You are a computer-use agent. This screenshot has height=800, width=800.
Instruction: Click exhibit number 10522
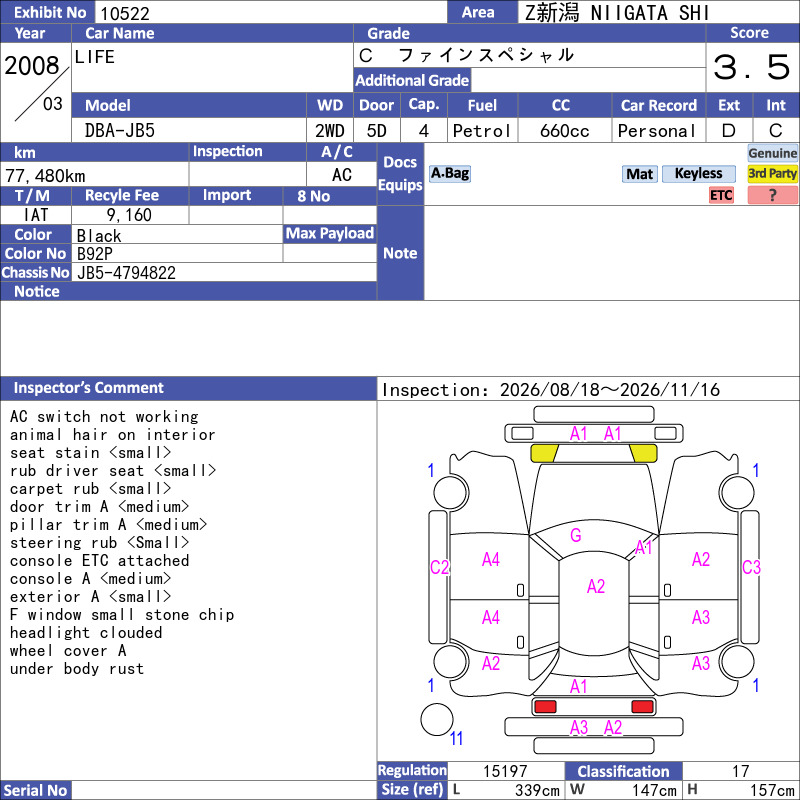coord(125,14)
